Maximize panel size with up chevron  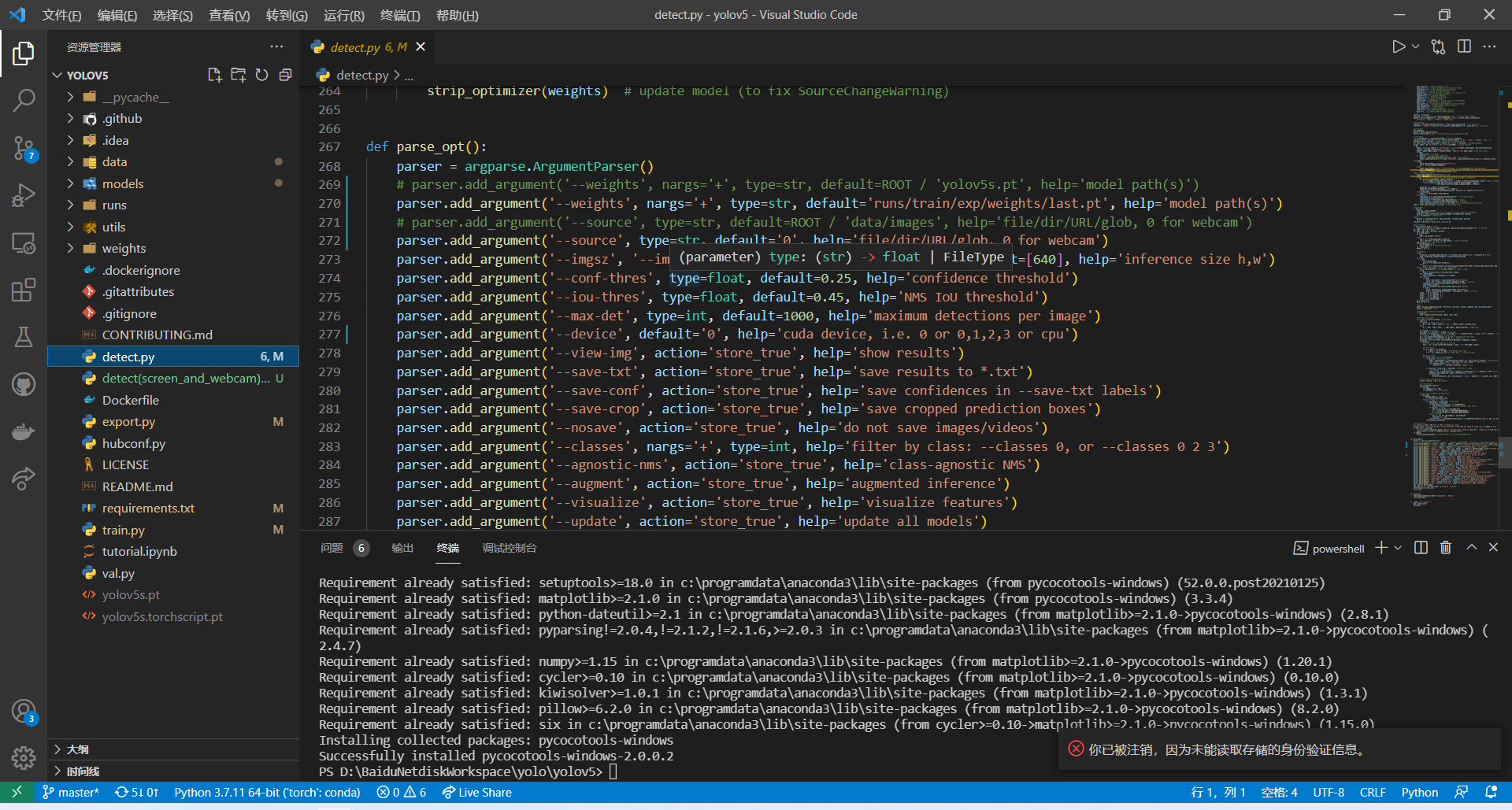point(1471,548)
